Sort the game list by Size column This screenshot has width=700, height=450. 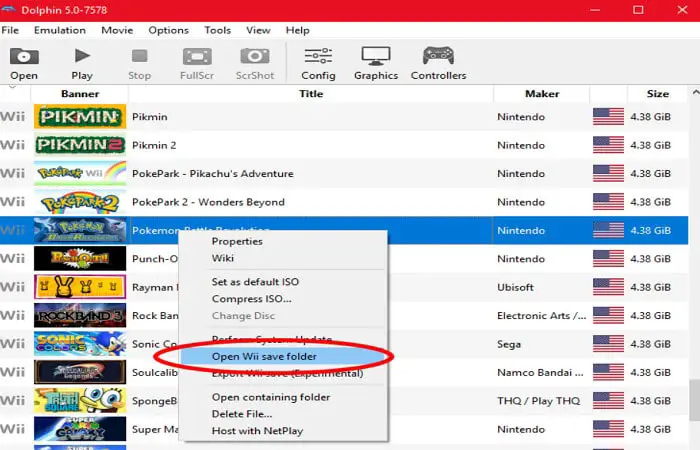658,94
